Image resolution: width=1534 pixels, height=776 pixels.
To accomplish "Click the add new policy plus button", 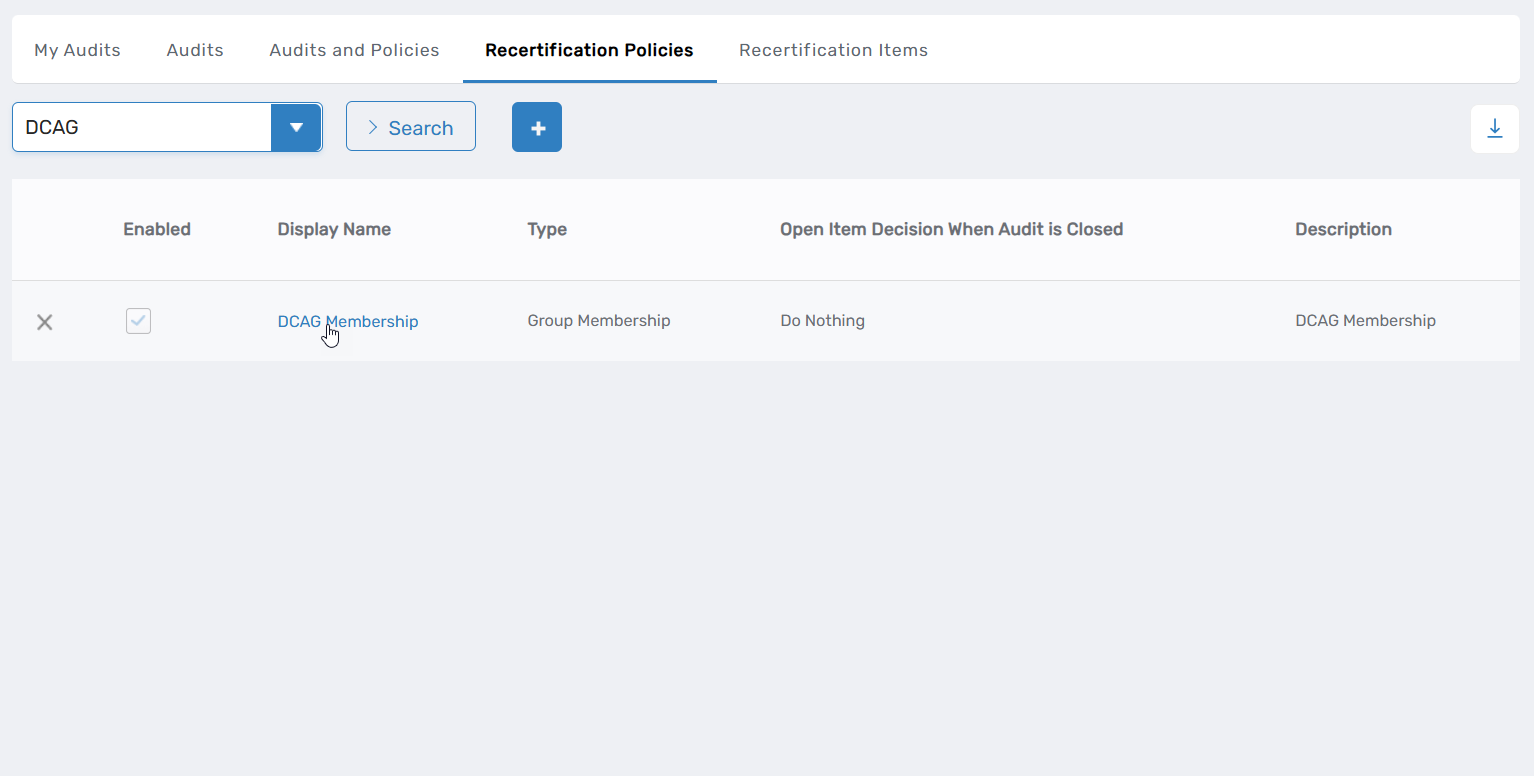I will click(537, 127).
